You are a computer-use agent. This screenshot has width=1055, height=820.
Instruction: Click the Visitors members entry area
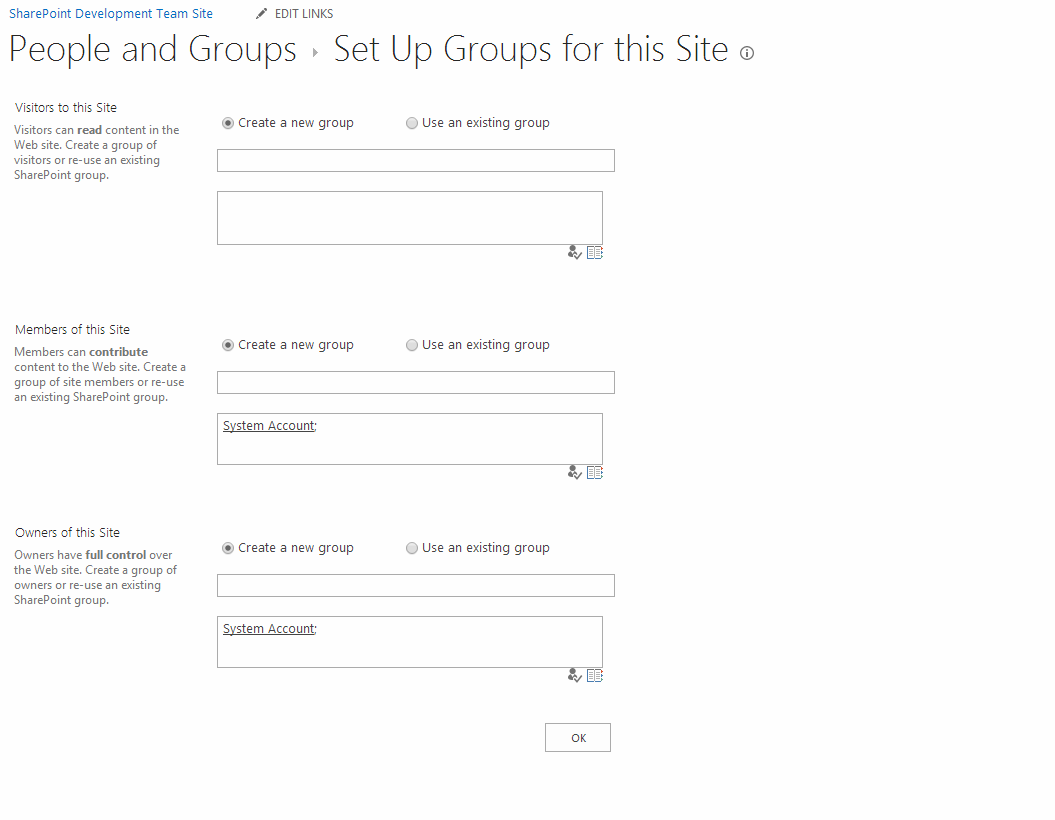409,217
